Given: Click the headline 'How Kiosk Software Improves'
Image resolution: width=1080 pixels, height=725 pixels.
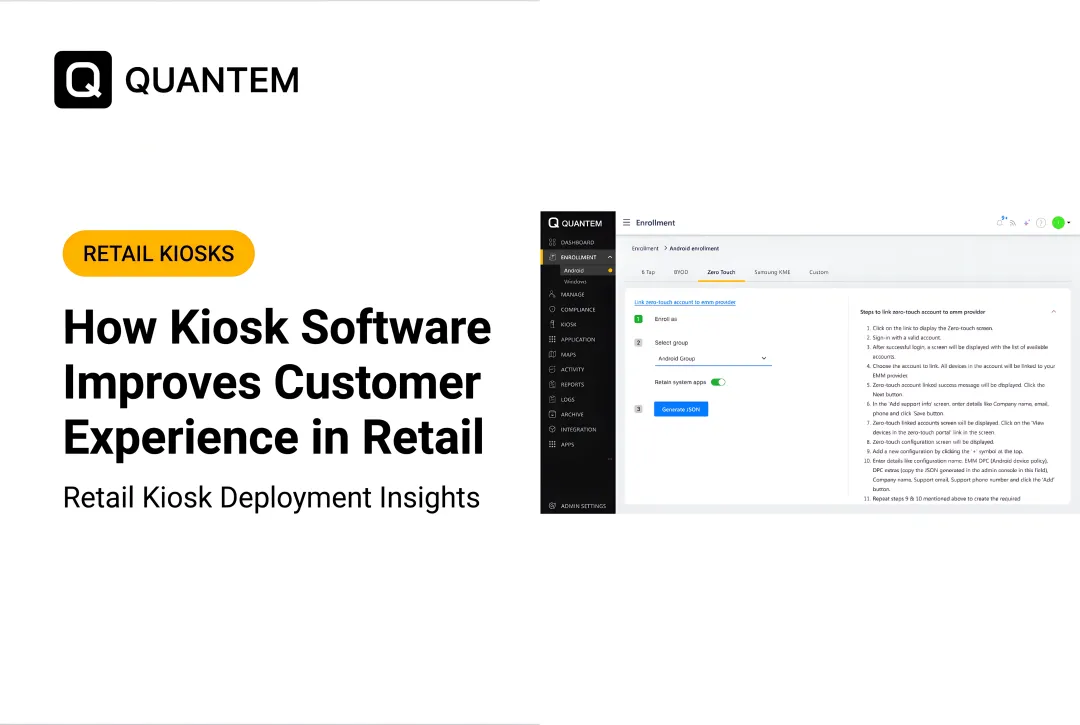Looking at the screenshot, I should coord(277,354).
